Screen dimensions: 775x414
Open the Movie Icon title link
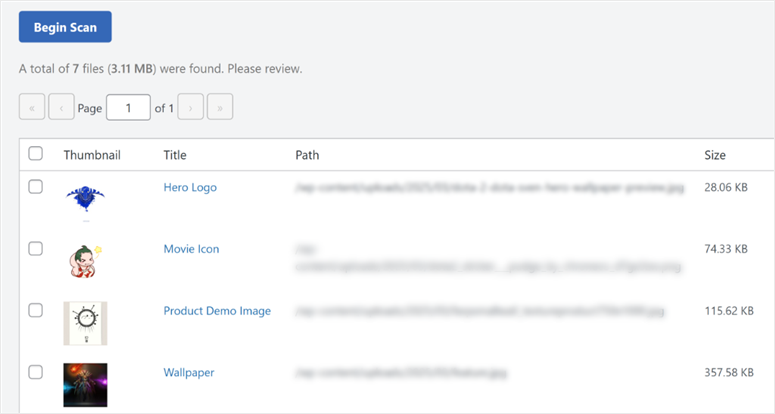(191, 249)
